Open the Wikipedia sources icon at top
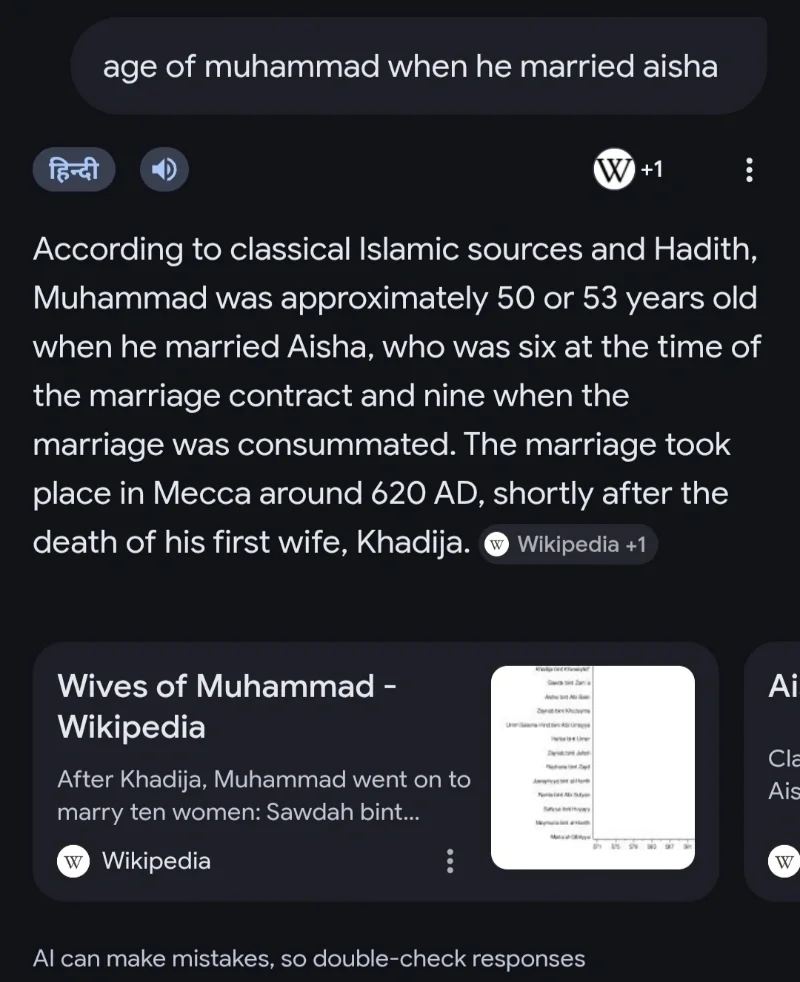Image resolution: width=800 pixels, height=982 pixels. tap(613, 170)
